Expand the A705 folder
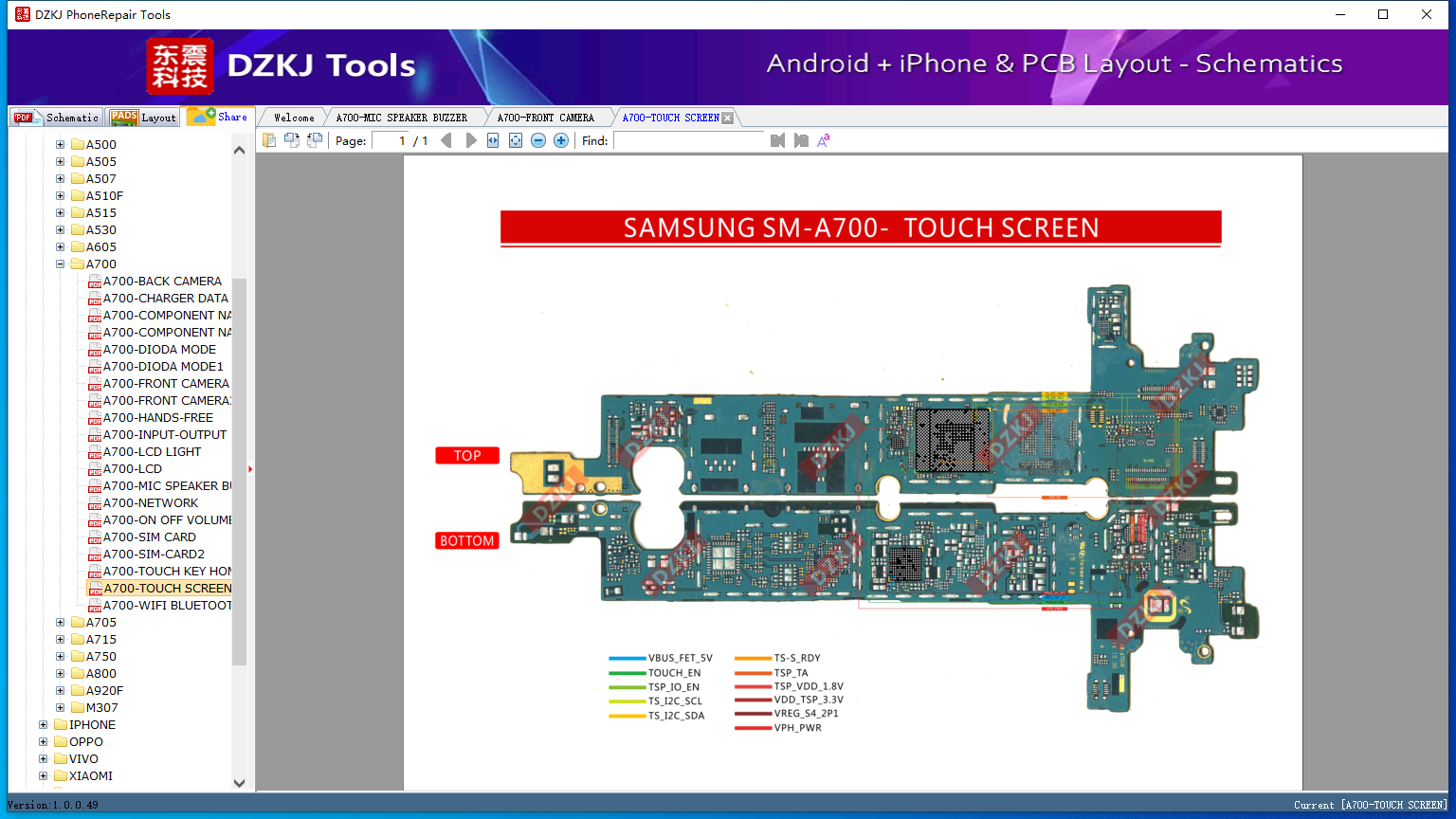This screenshot has height=819, width=1456. pyautogui.click(x=60, y=623)
